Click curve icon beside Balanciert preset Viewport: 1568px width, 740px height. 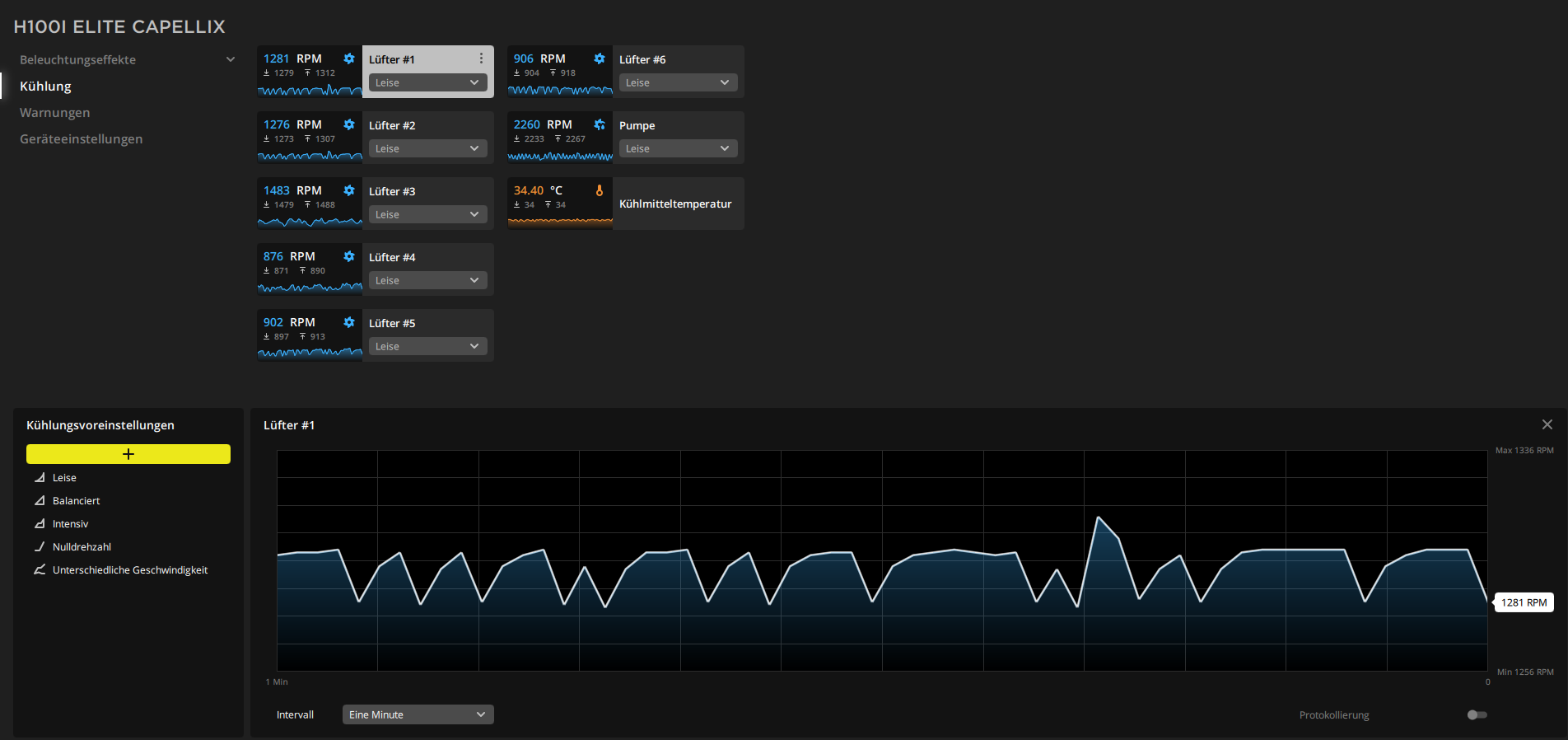pos(40,500)
